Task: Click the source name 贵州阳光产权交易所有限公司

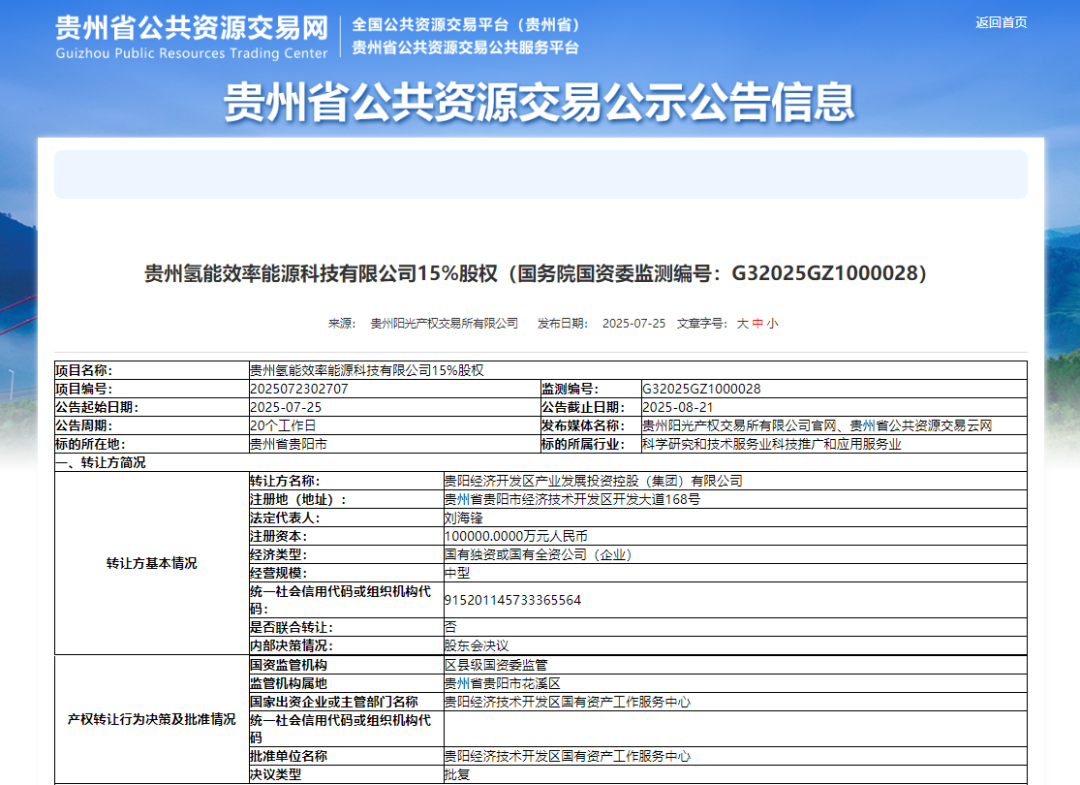Action: [444, 324]
